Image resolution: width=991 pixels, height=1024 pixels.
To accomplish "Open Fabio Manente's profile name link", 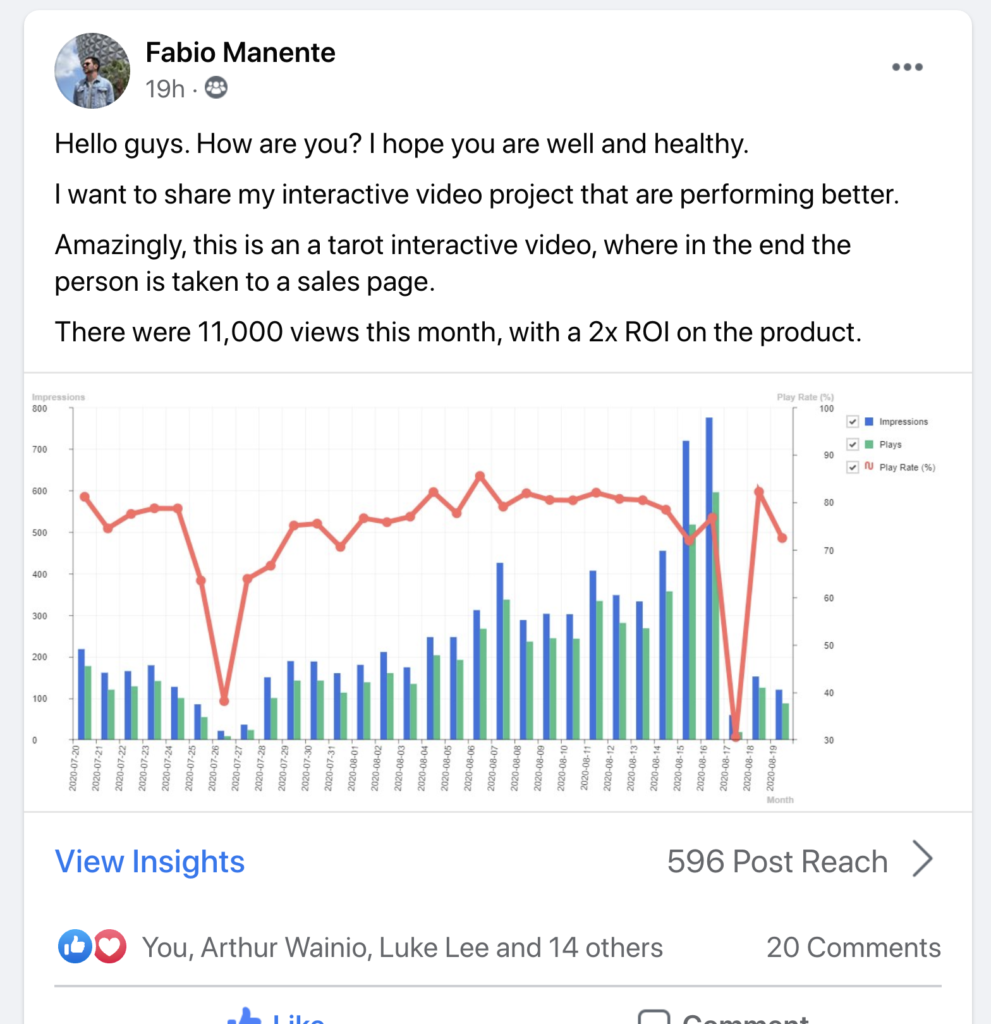I will point(240,52).
